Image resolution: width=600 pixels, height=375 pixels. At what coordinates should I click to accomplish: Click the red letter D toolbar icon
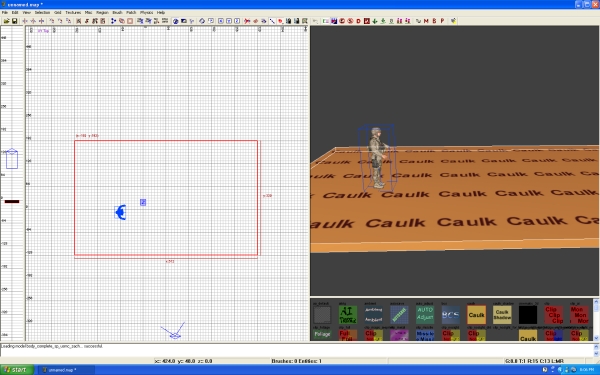(359, 21)
